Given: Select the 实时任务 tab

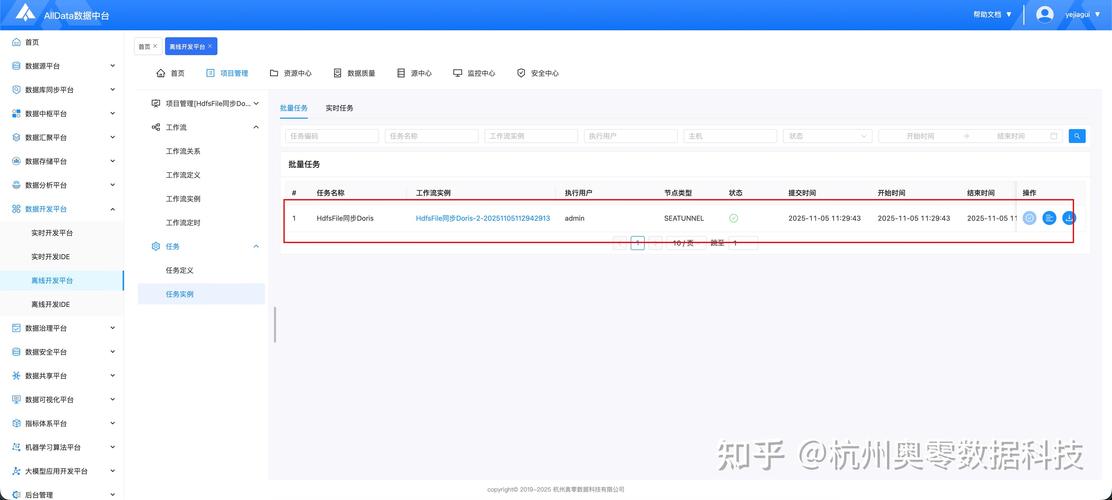Looking at the screenshot, I should 339,109.
